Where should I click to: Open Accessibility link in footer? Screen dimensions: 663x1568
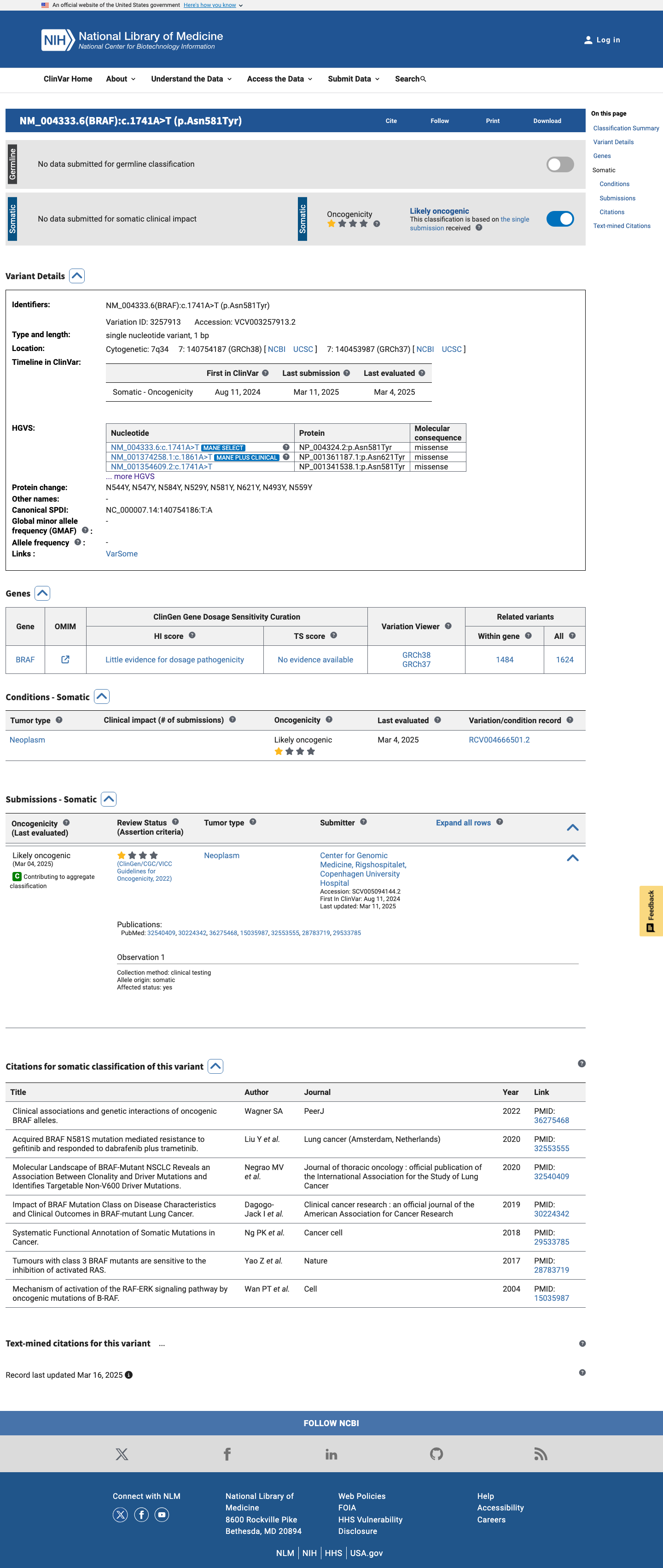tap(500, 1508)
